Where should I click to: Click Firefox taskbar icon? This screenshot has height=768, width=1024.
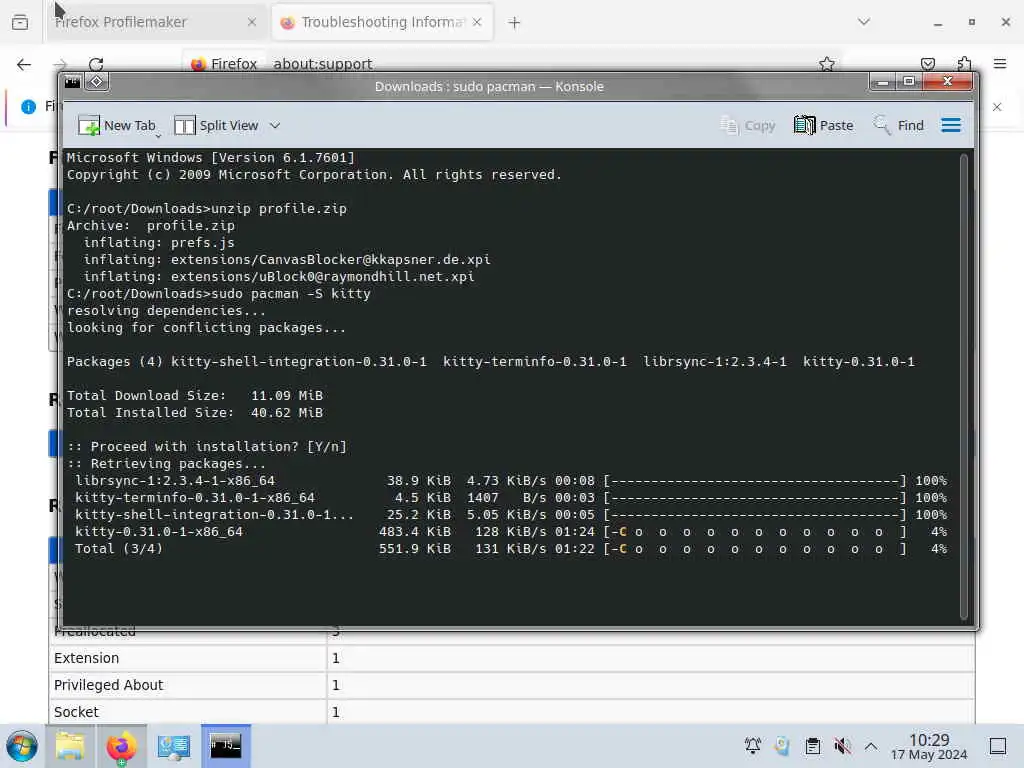pyautogui.click(x=121, y=746)
